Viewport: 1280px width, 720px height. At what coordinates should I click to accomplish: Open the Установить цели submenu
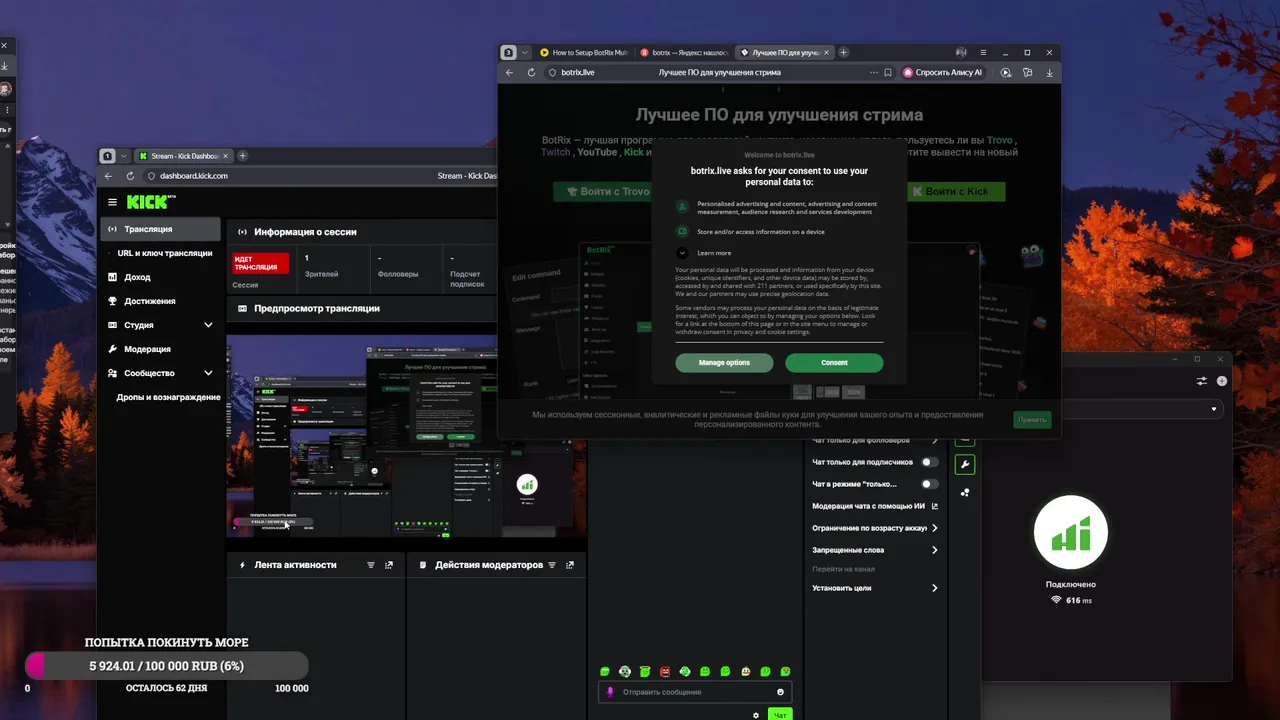[875, 588]
